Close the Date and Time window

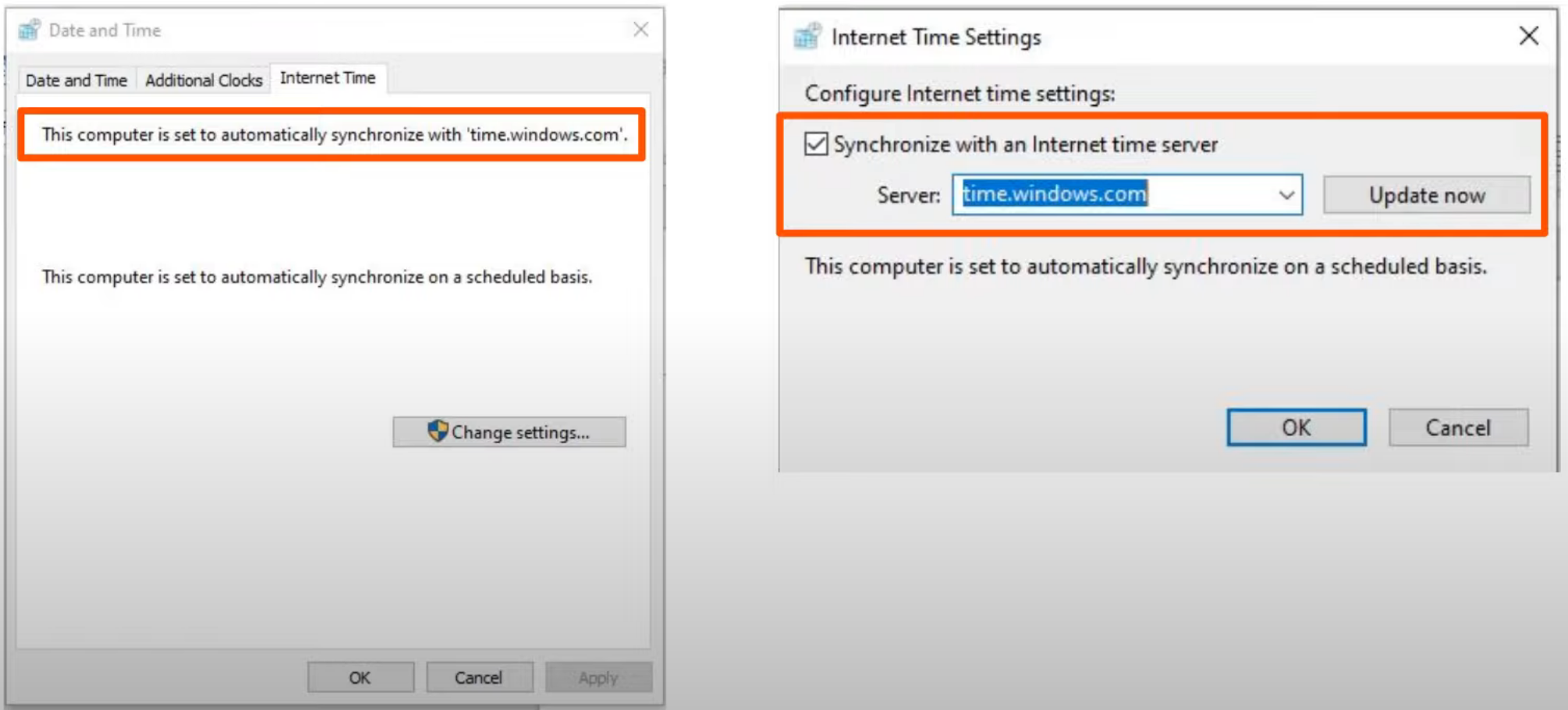point(640,30)
